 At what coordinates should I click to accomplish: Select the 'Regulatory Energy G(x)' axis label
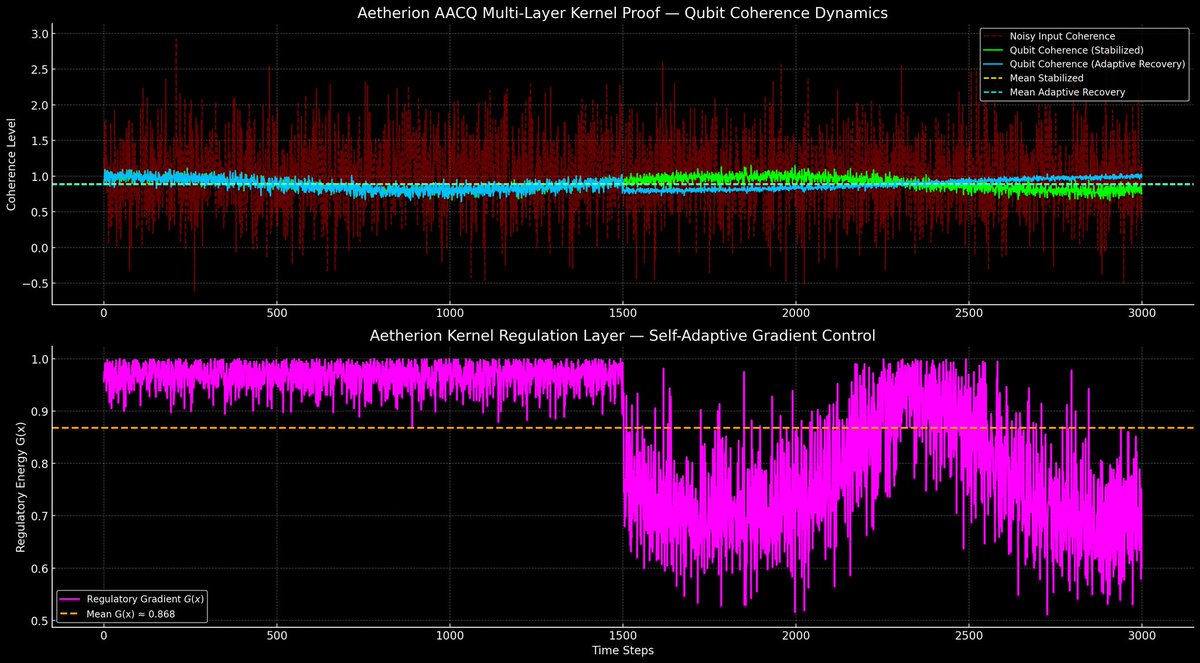click(21, 486)
